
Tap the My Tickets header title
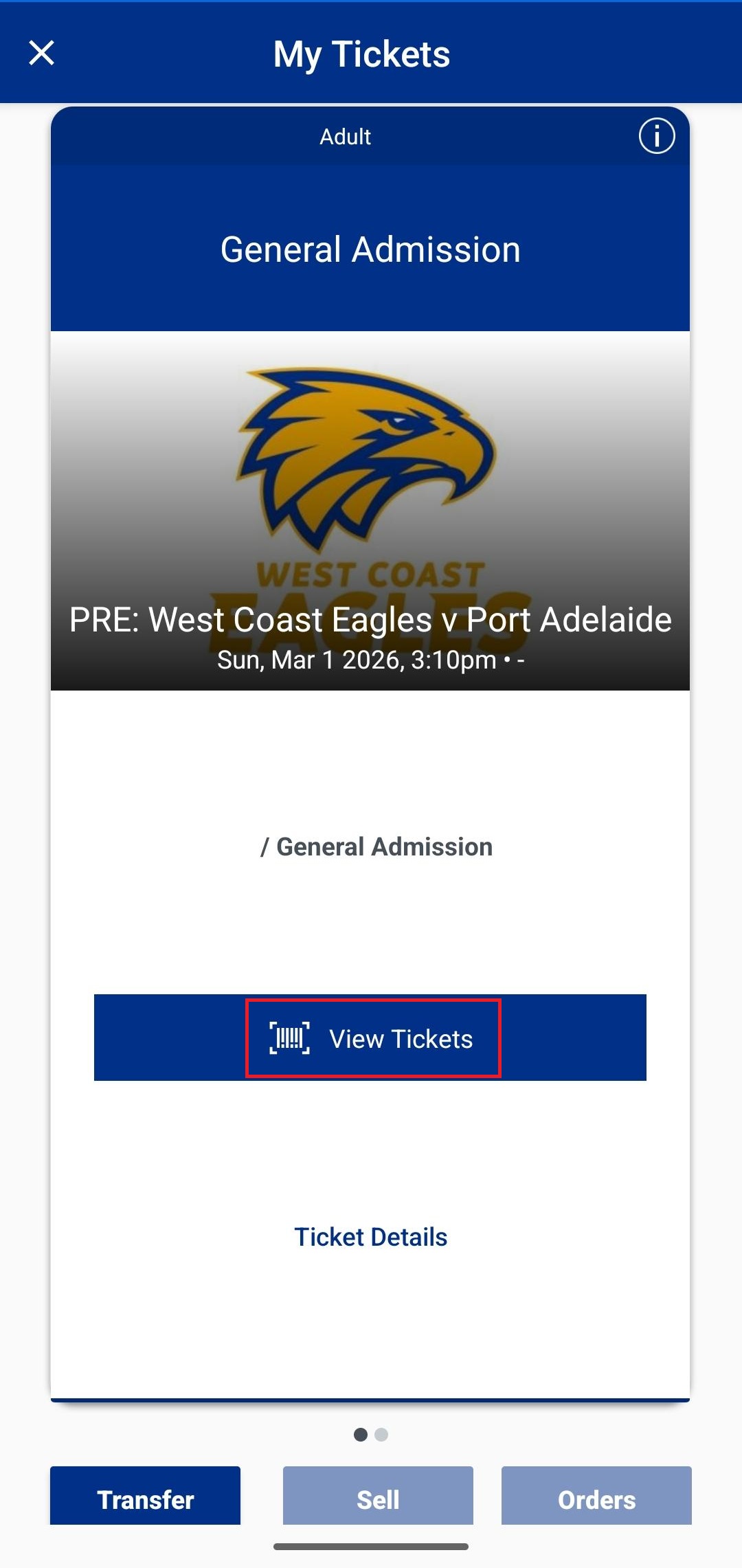click(361, 54)
